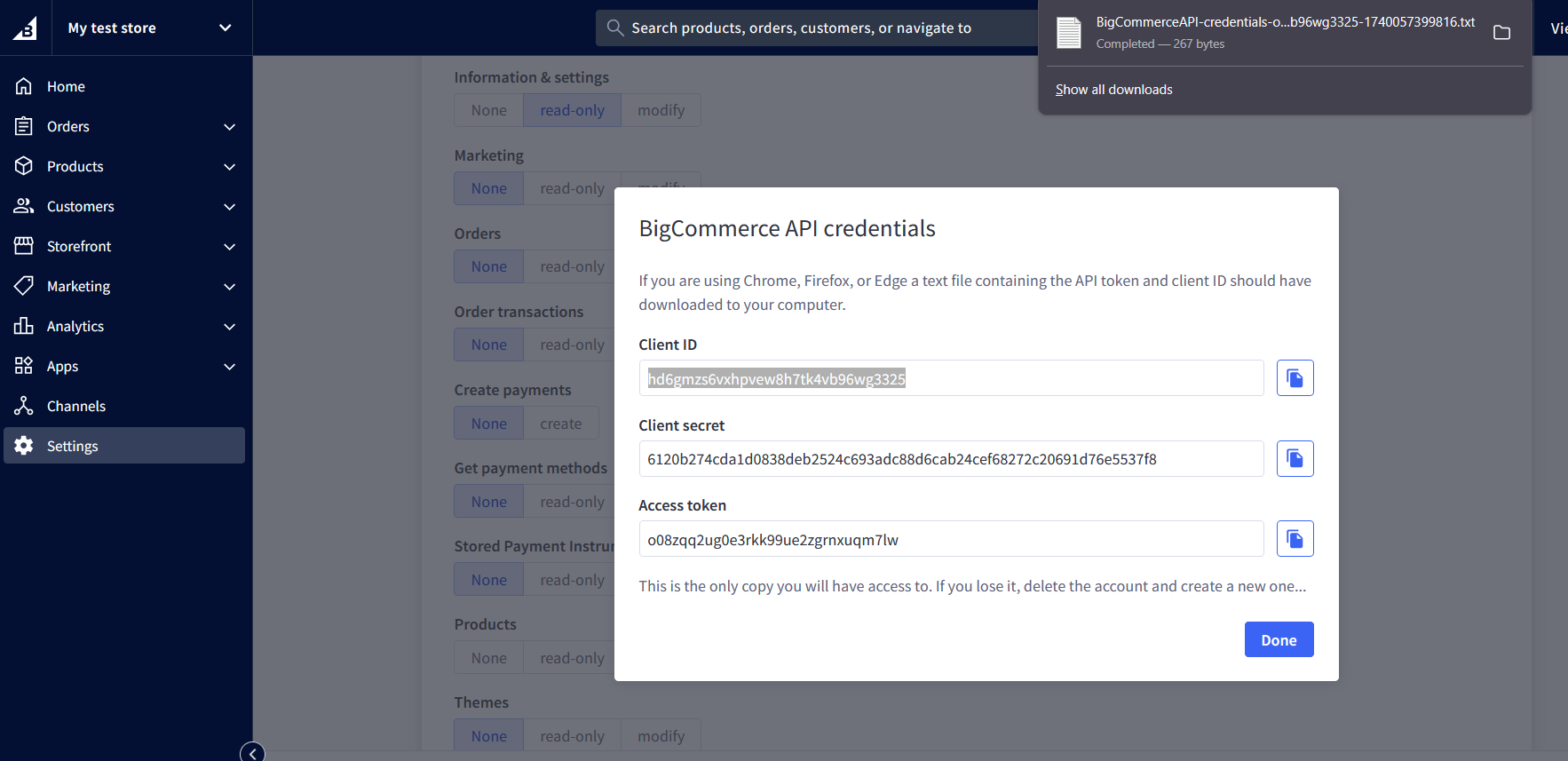Screen dimensions: 1568x761
Task: Open the My test store dropdown
Action: coord(152,28)
